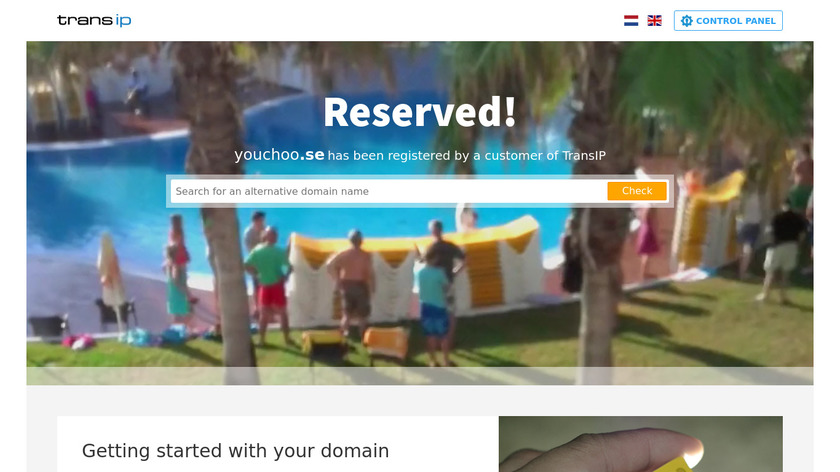Select the UK flag for English
The height and width of the screenshot is (472, 840).
(x=655, y=21)
